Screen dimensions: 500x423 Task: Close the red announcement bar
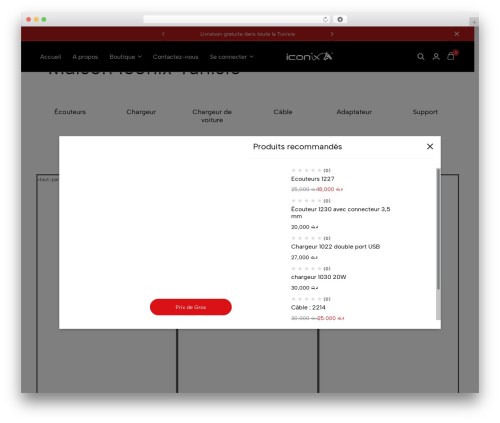click(457, 34)
